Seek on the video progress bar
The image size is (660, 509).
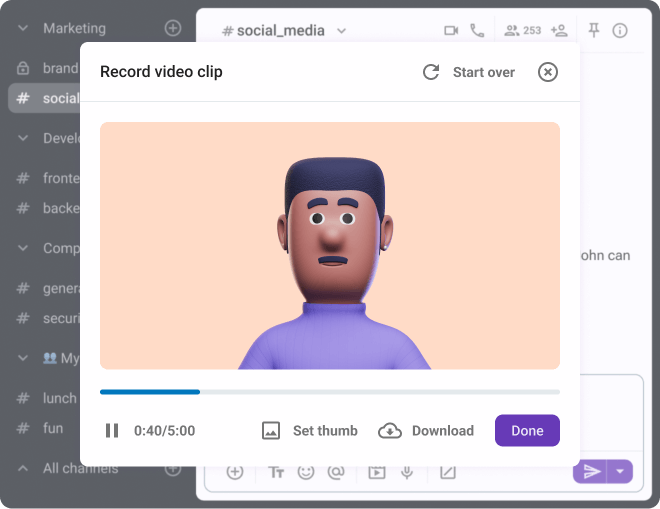click(x=330, y=392)
